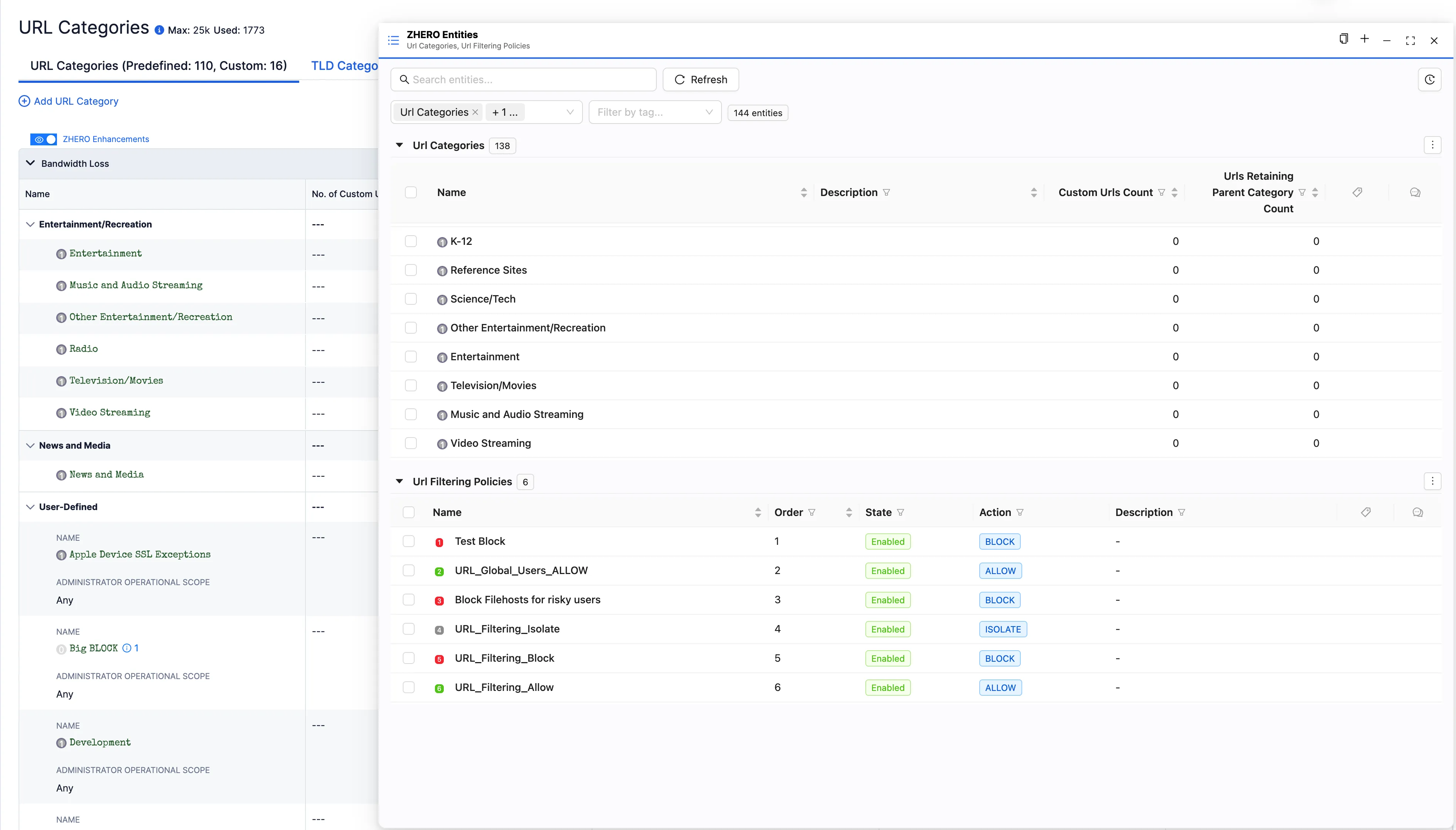This screenshot has width=1456, height=830.
Task: Collapse the User-Defined tree node
Action: click(x=30, y=507)
